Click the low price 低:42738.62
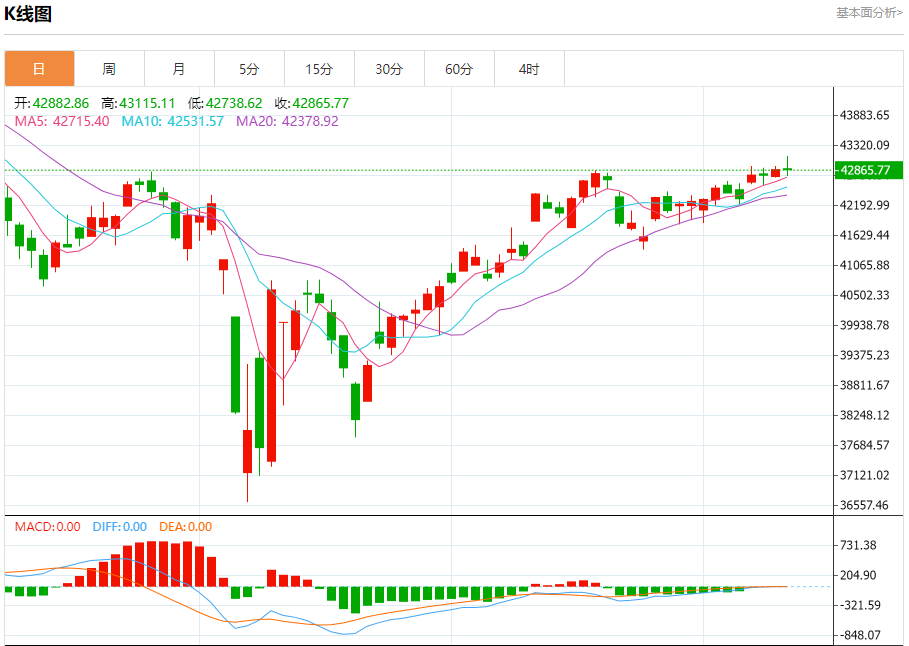909x646 pixels. (225, 103)
